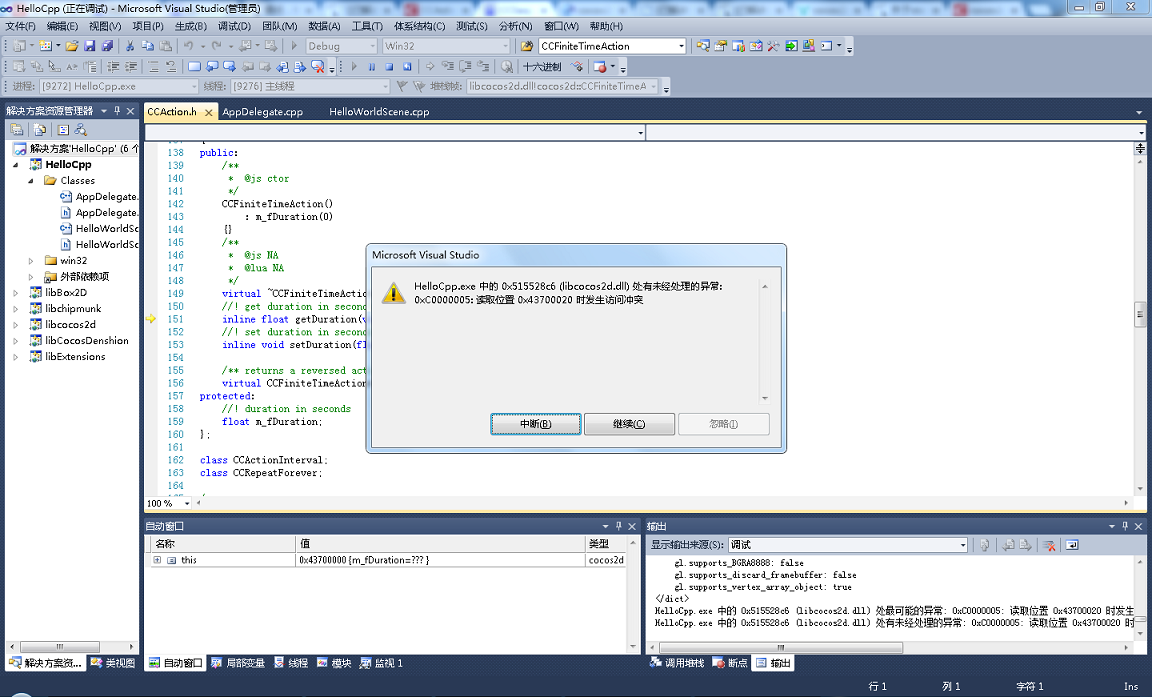Select the libcocos2d project in tree
Image resolution: width=1152 pixels, height=697 pixels.
tap(71, 325)
